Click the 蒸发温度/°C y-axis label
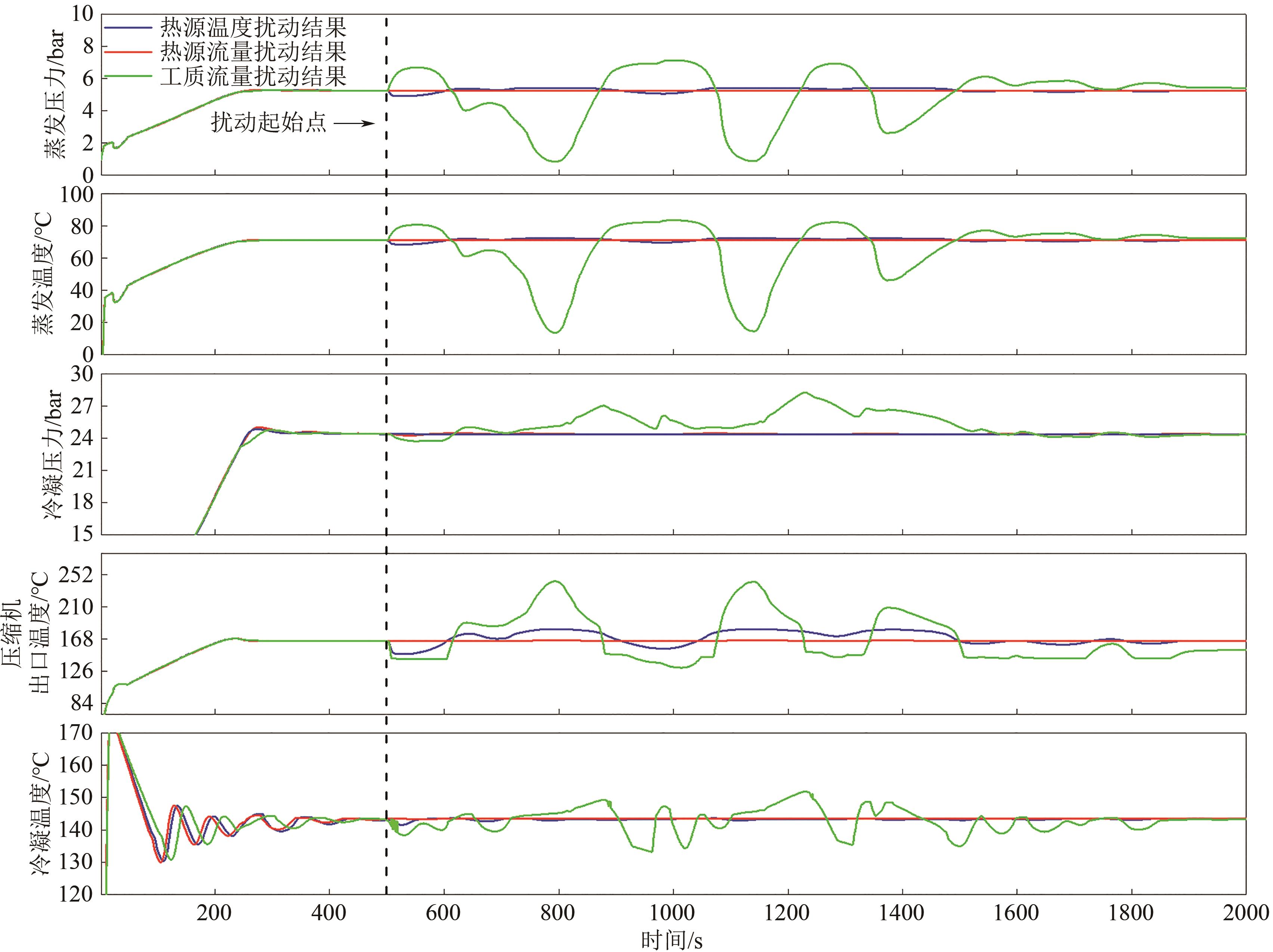 coord(42,274)
